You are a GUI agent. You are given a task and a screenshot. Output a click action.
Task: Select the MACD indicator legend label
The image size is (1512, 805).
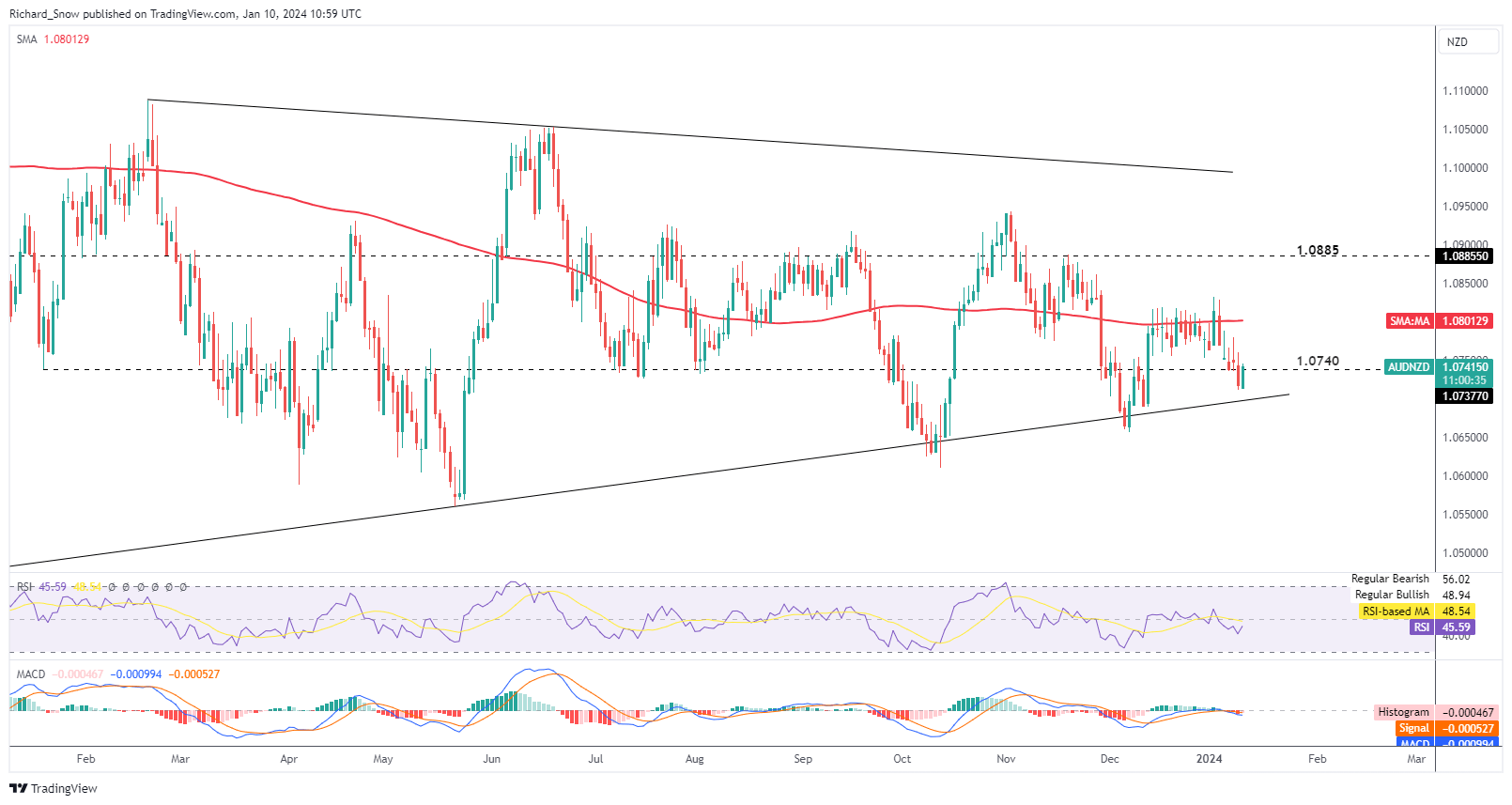31,674
